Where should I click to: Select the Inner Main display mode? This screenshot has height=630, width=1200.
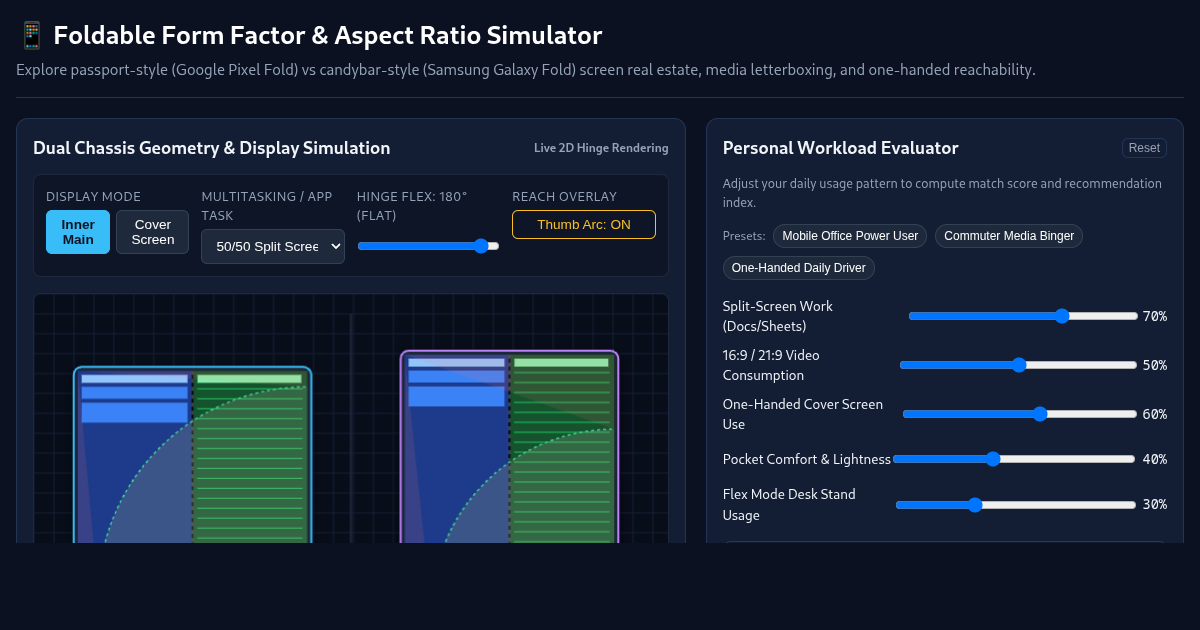pos(78,232)
